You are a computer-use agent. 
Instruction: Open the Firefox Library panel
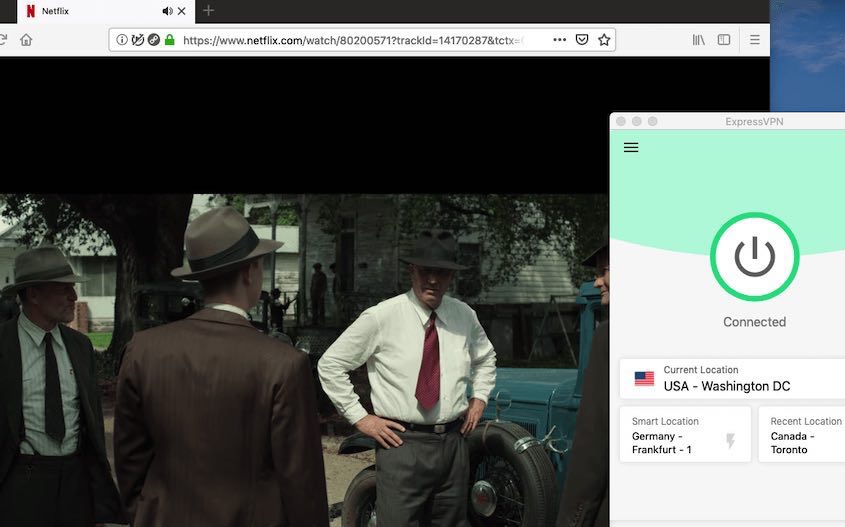click(x=698, y=40)
